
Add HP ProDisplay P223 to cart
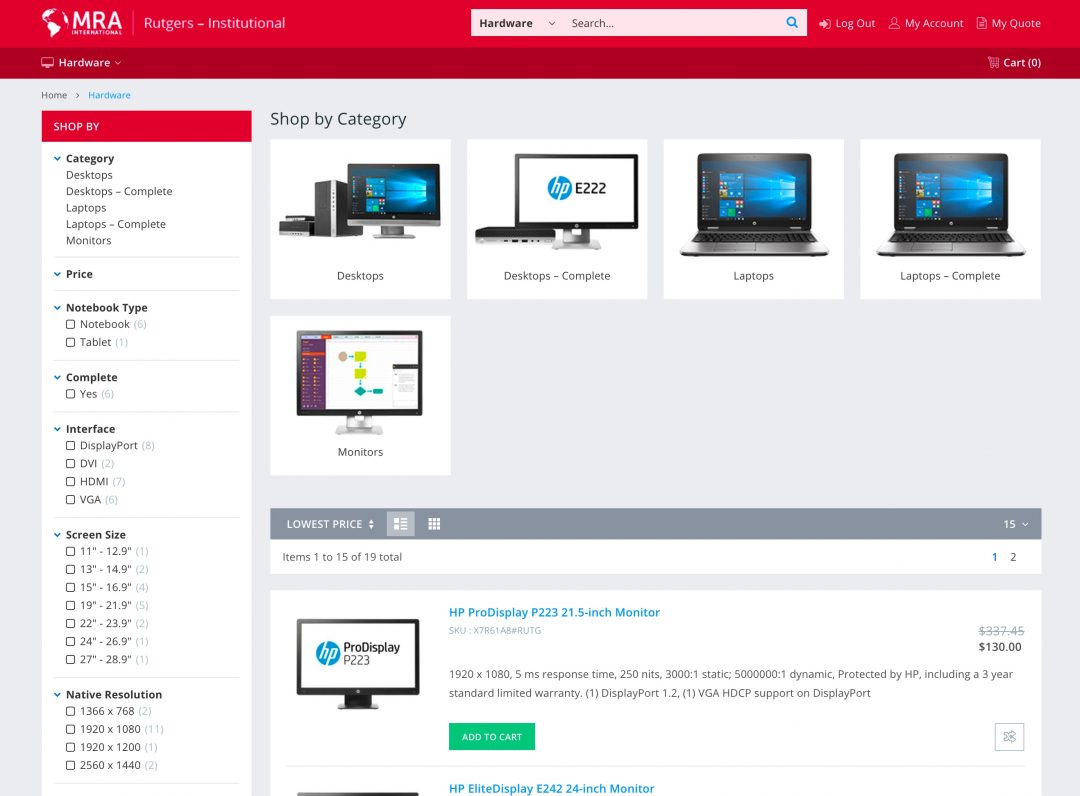pos(492,736)
